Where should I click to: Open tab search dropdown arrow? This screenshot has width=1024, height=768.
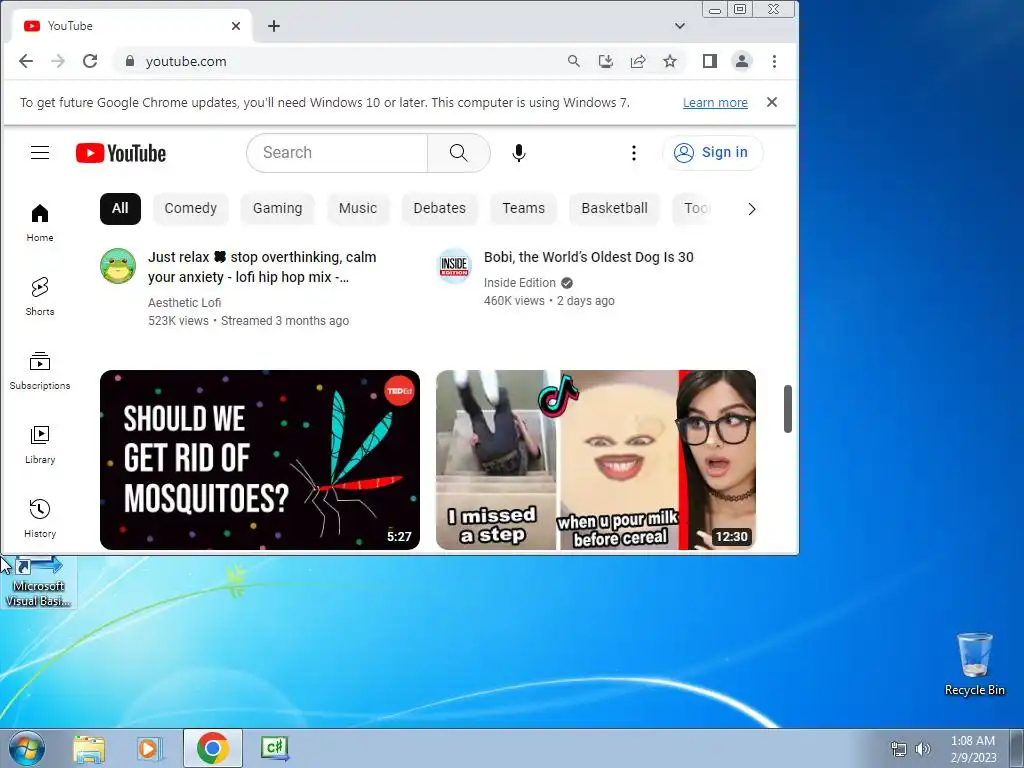680,26
